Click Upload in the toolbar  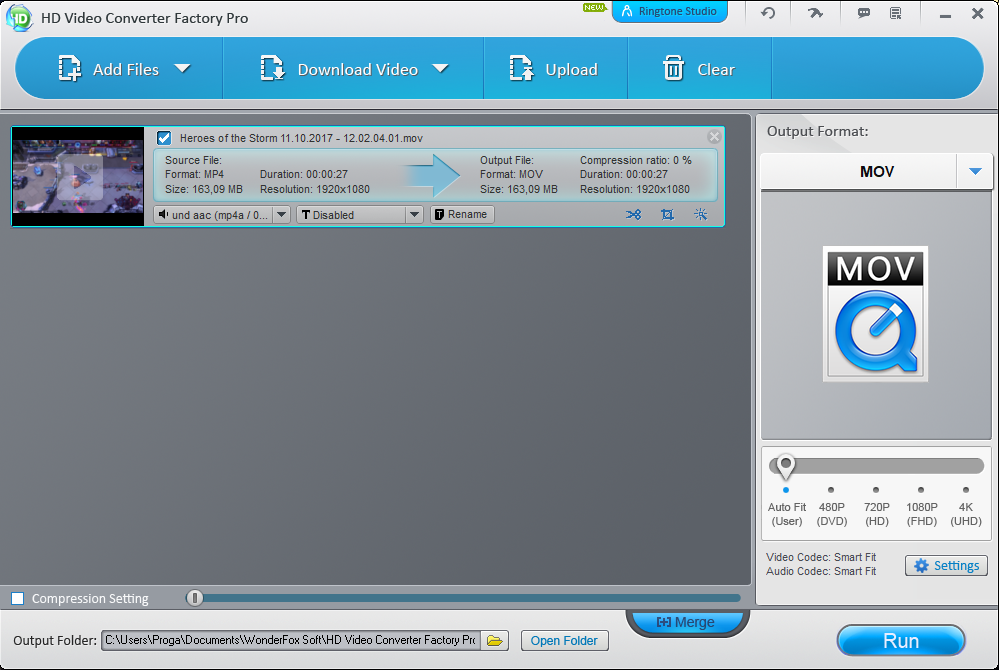pyautogui.click(x=555, y=69)
